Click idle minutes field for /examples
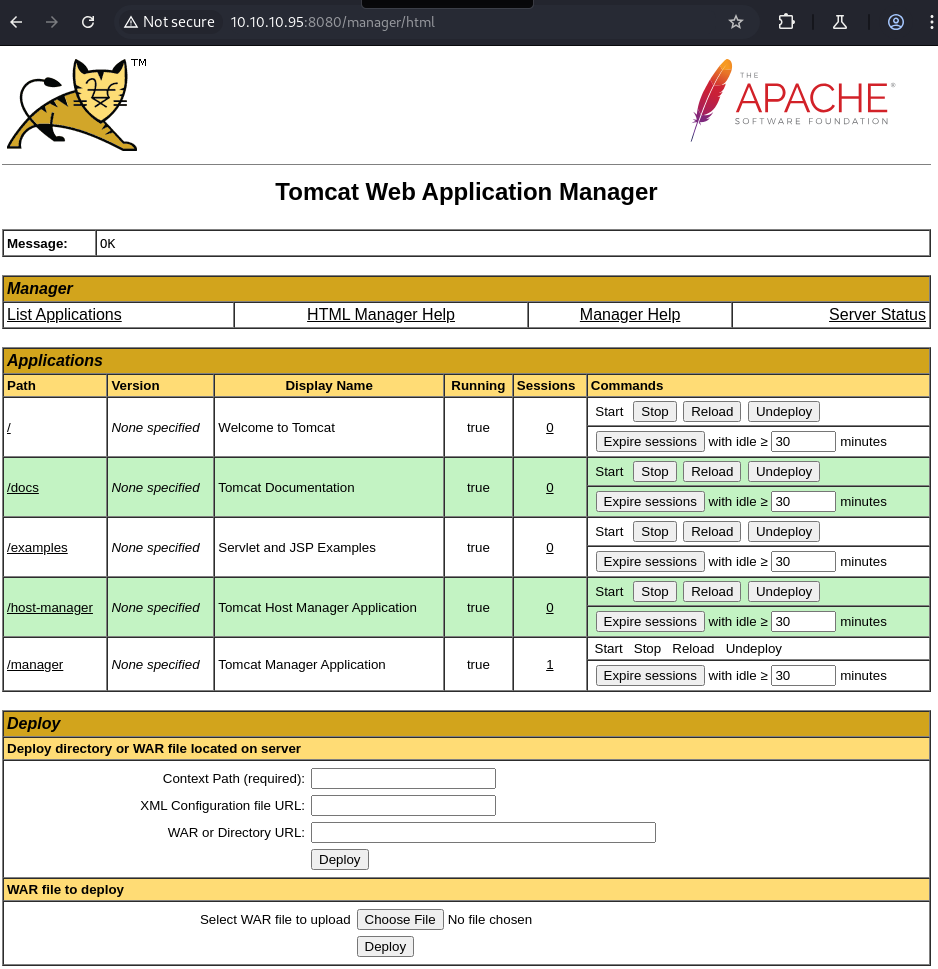Screen dimensions: 938x969 pyautogui.click(x=803, y=561)
